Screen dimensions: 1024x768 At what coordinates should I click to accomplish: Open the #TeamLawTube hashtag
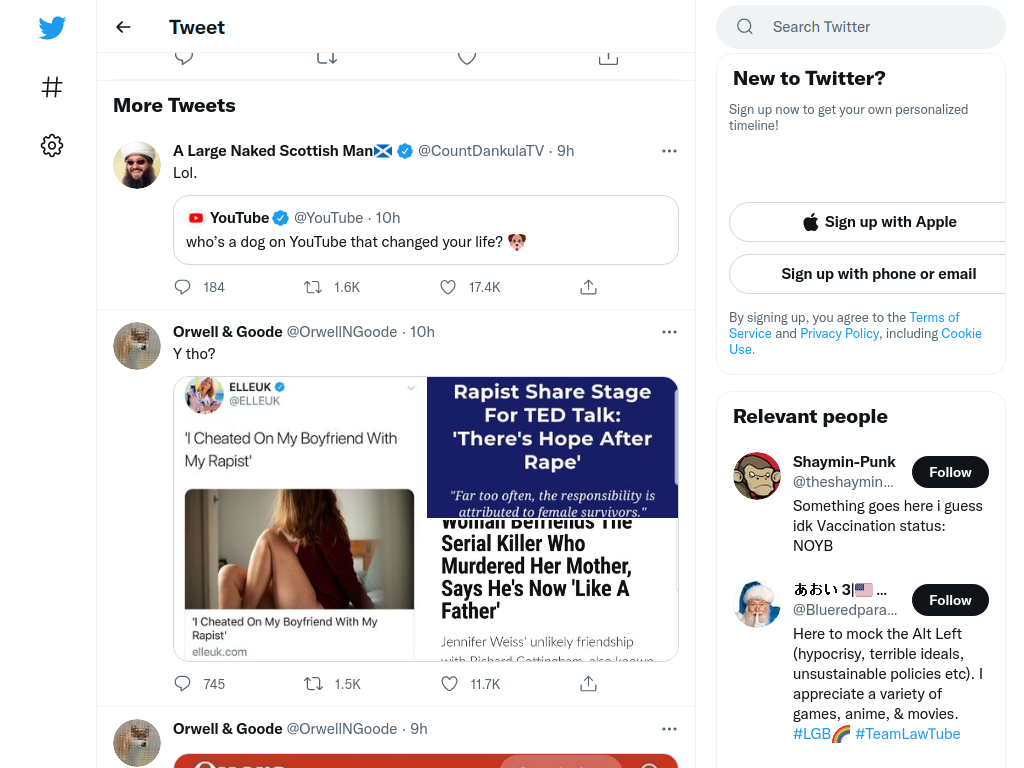[907, 734]
